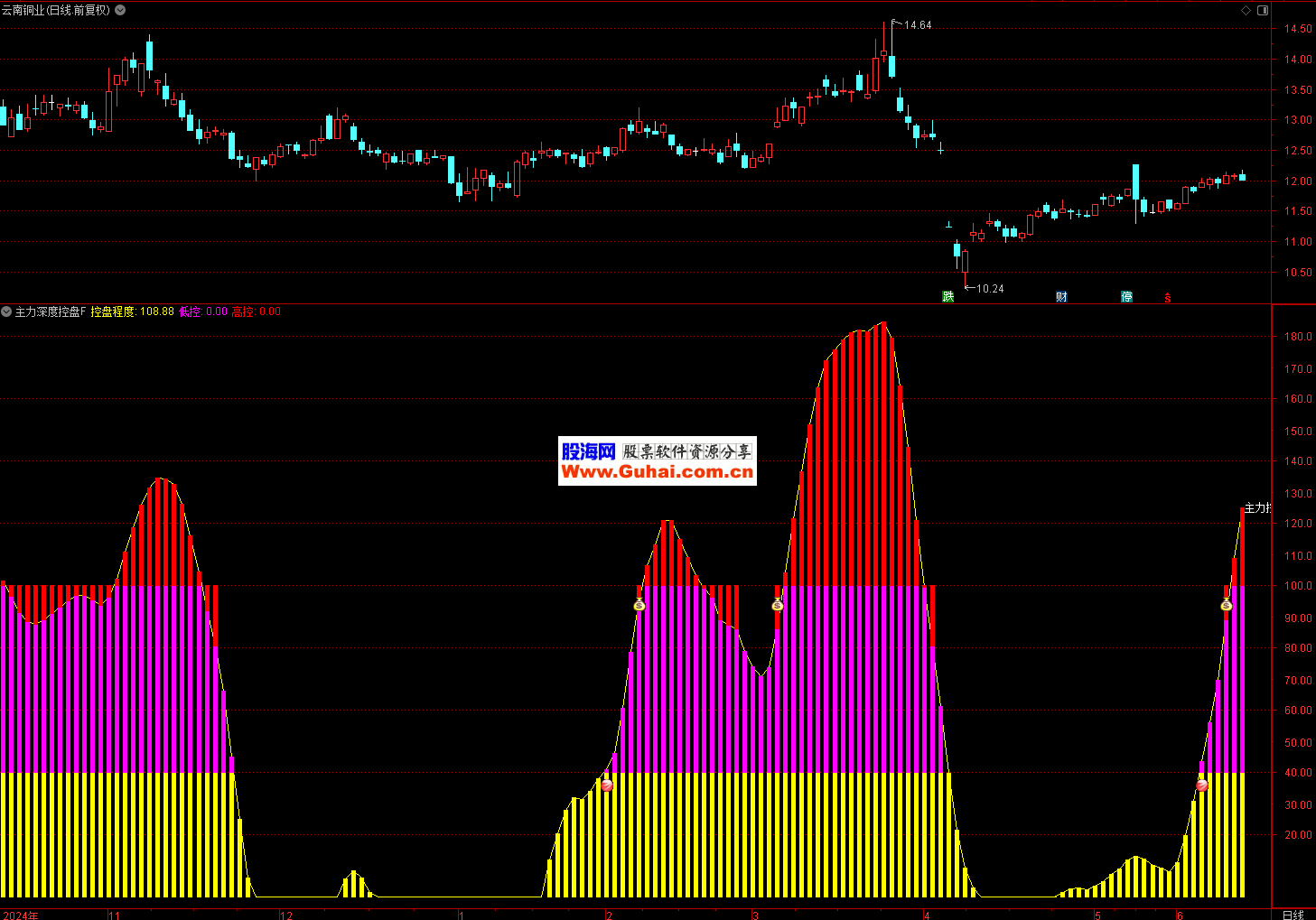Image resolution: width=1316 pixels, height=920 pixels.
Task: Click the teal 停 info marker
Action: pos(1126,296)
